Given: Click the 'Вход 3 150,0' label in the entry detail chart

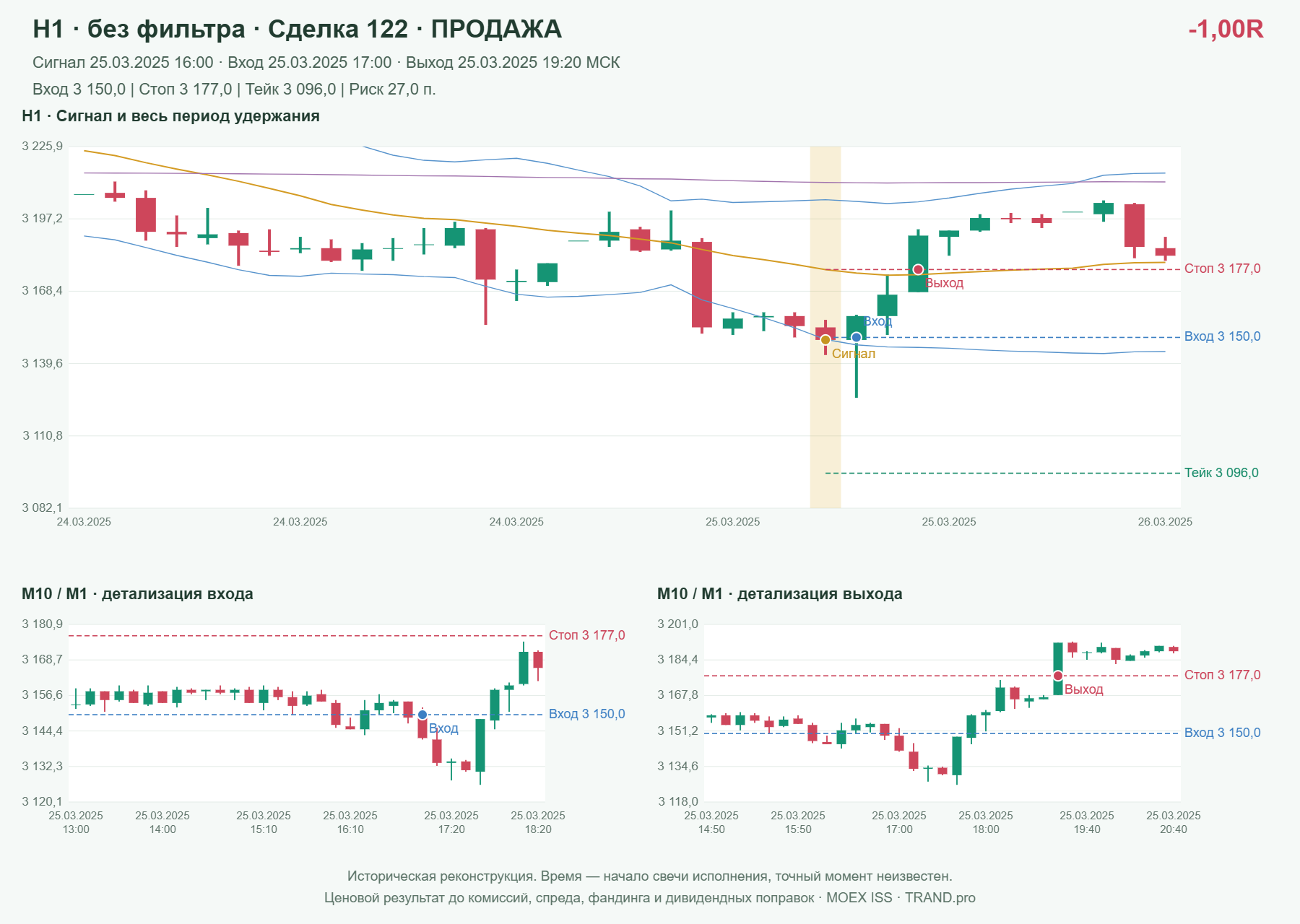Looking at the screenshot, I should coord(586,714).
